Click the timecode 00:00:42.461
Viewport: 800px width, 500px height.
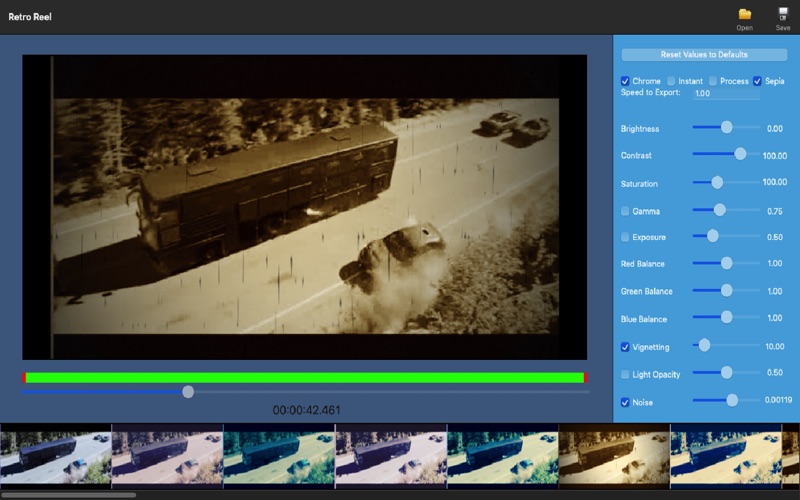tap(306, 410)
